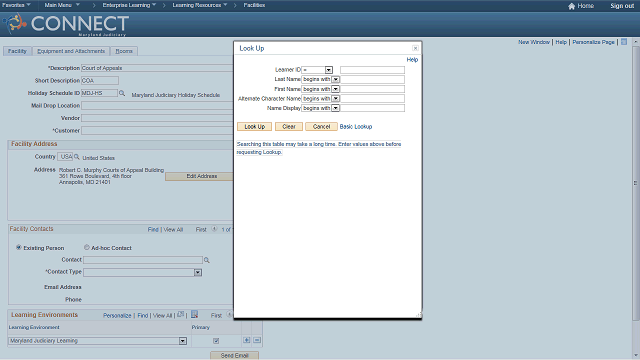Expand the Favorites menu
The height and width of the screenshot is (360, 640).
16,5
